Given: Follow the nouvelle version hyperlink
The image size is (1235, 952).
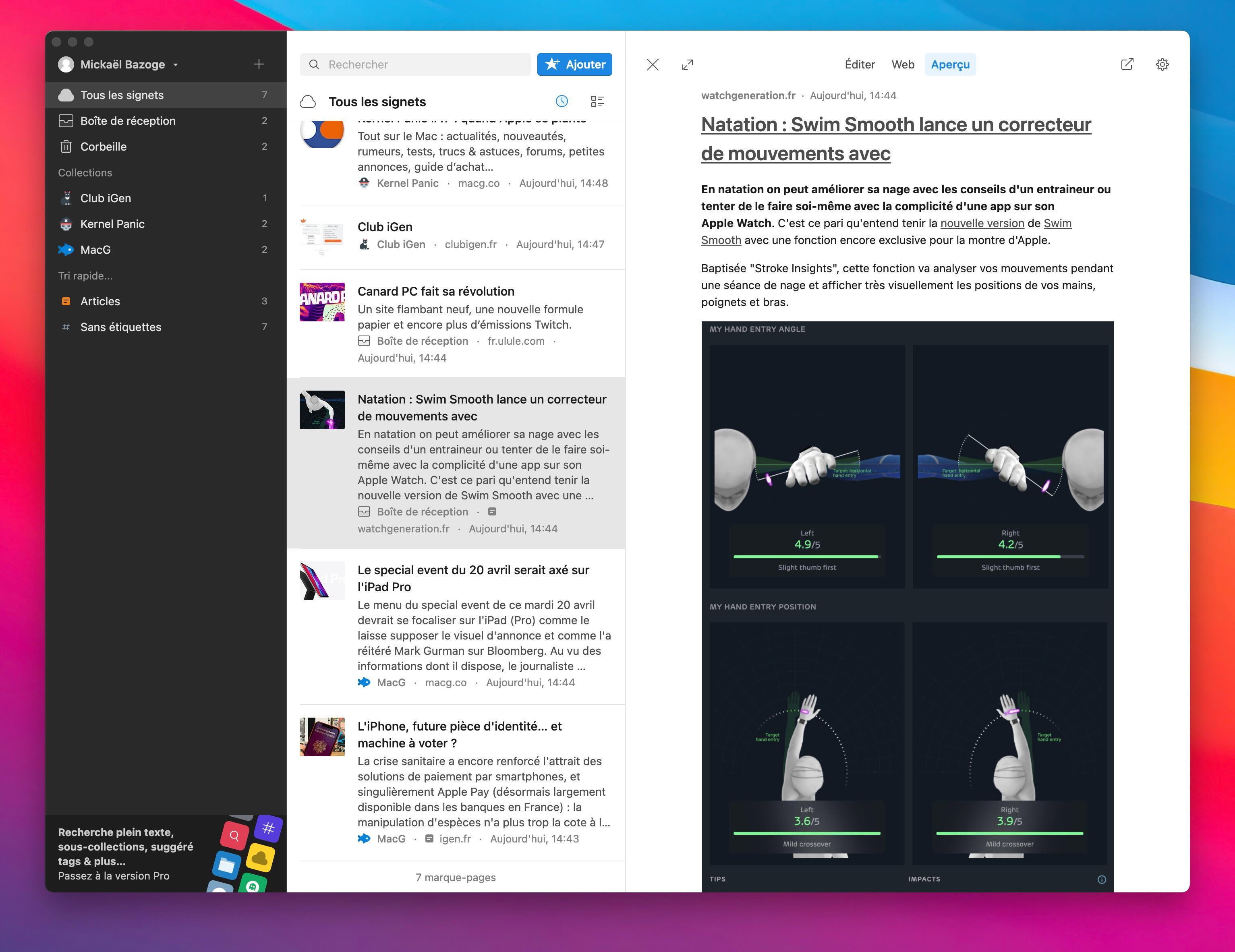Looking at the screenshot, I should 982,223.
